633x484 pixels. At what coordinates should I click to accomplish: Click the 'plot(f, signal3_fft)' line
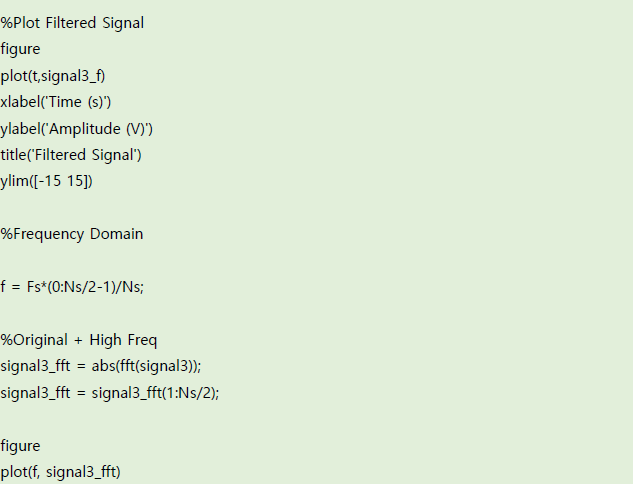point(61,472)
